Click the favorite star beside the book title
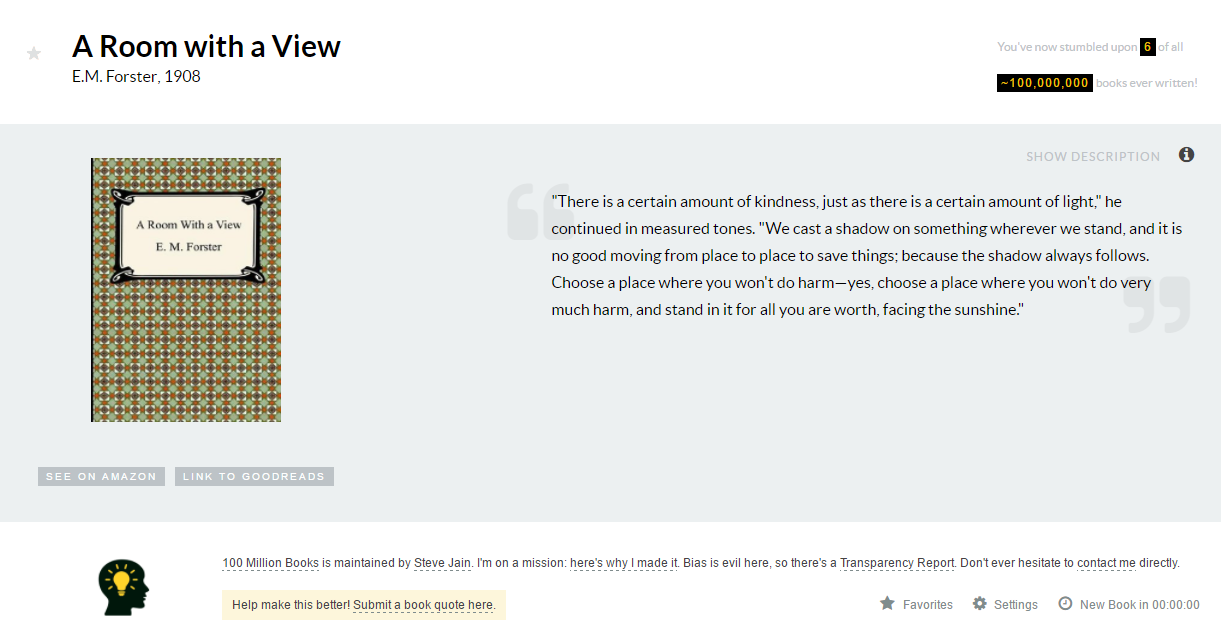Image resolution: width=1221 pixels, height=634 pixels. 34,53
